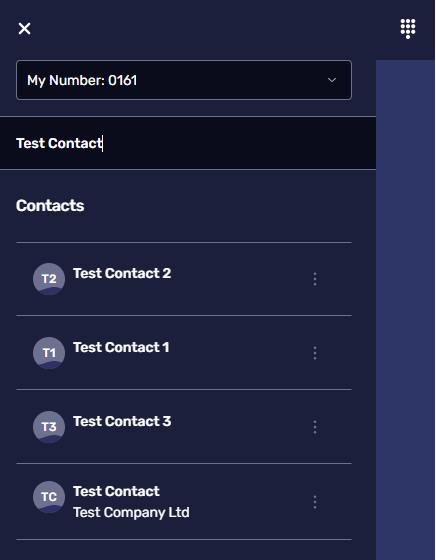Click the T1 avatar icon
The image size is (436, 560).
click(49, 353)
